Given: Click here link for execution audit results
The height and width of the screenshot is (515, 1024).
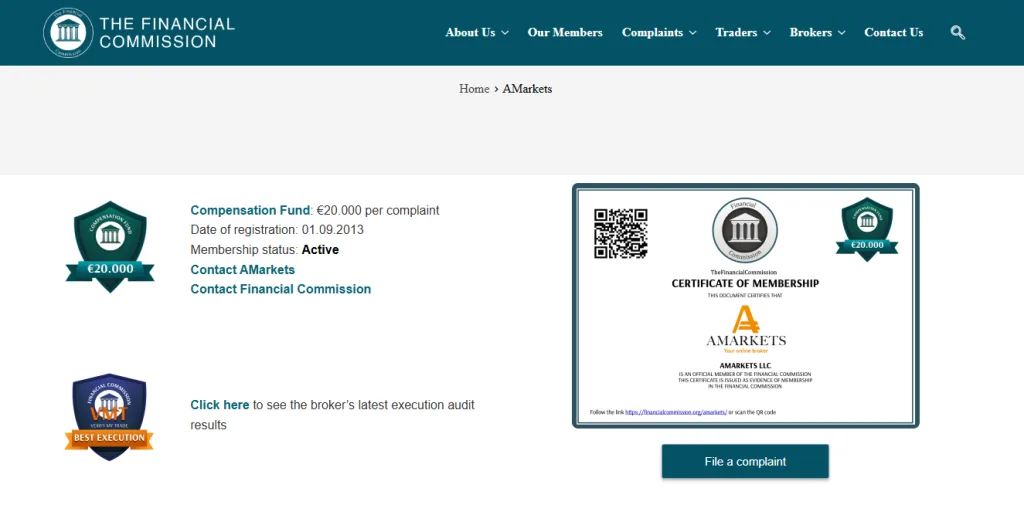Looking at the screenshot, I should click(x=220, y=405).
